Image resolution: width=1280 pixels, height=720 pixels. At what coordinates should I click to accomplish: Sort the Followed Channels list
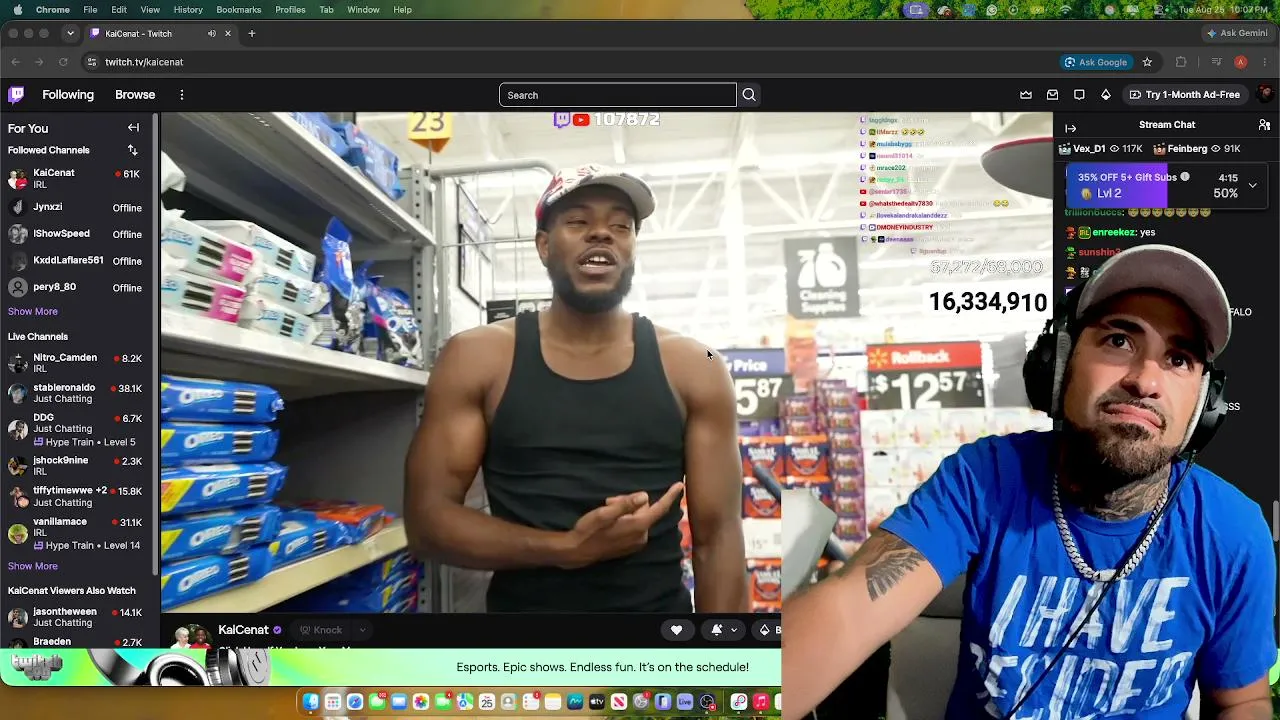132,150
